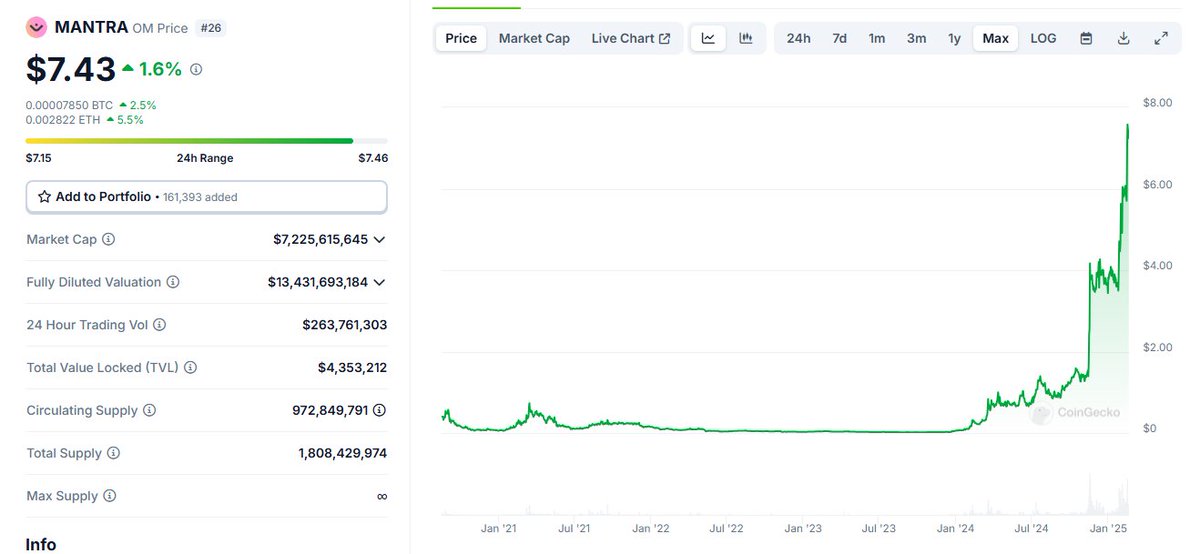Open the calendar date range picker
The image size is (1200, 554).
[x=1086, y=38]
